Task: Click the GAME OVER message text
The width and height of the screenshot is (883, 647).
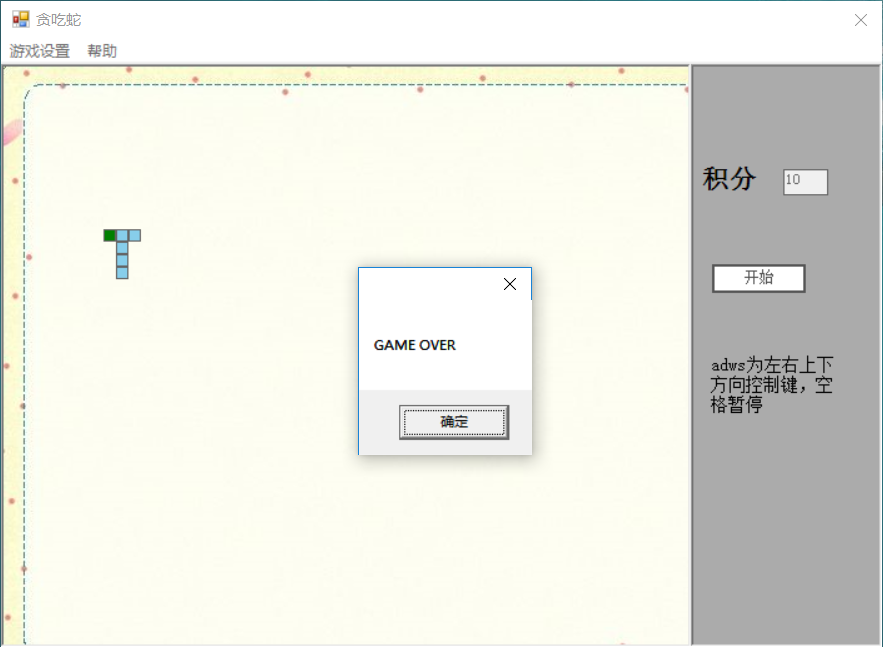Action: coord(414,345)
